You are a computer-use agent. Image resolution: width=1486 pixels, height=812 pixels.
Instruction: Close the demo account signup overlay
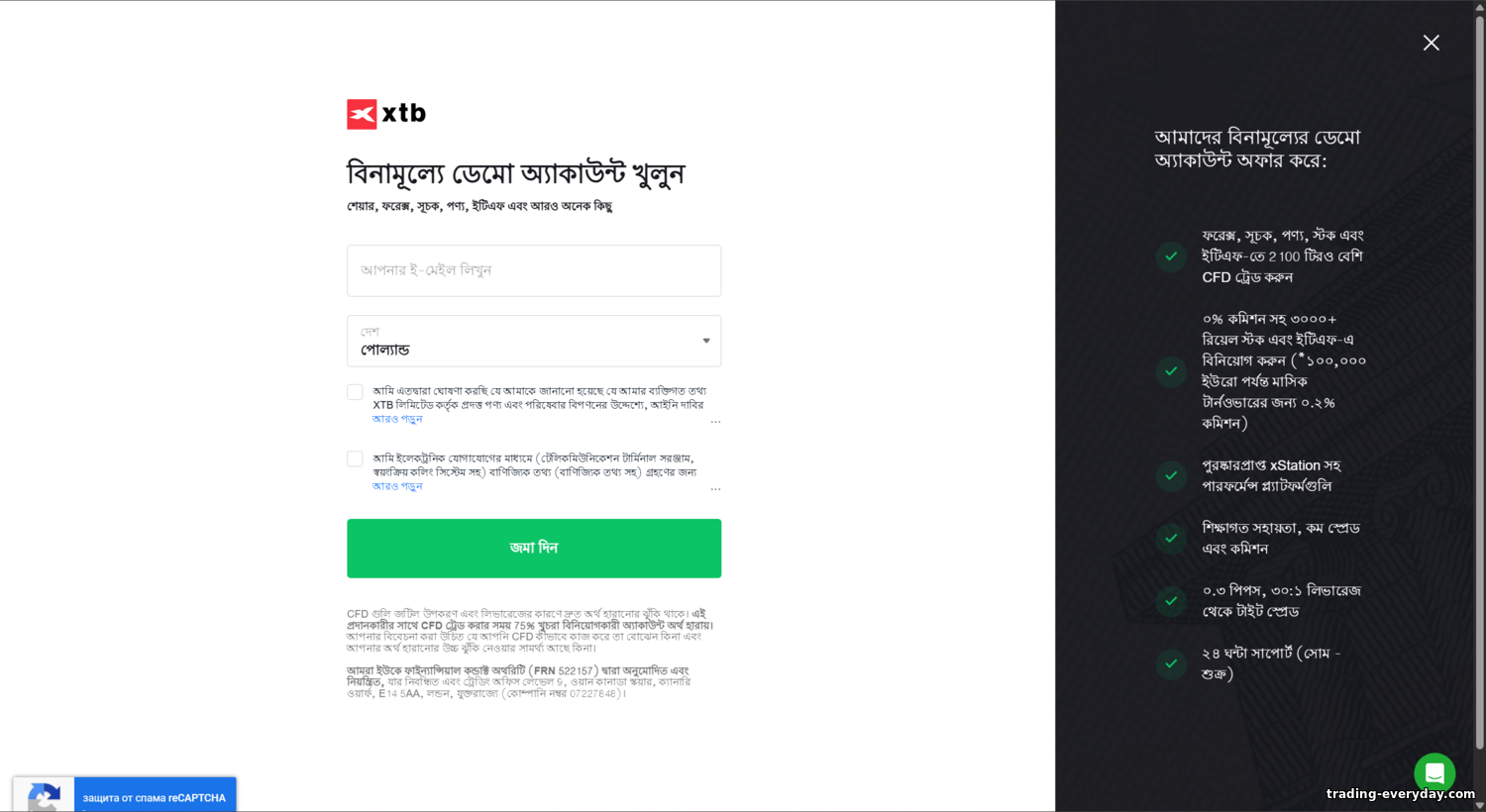point(1431,43)
